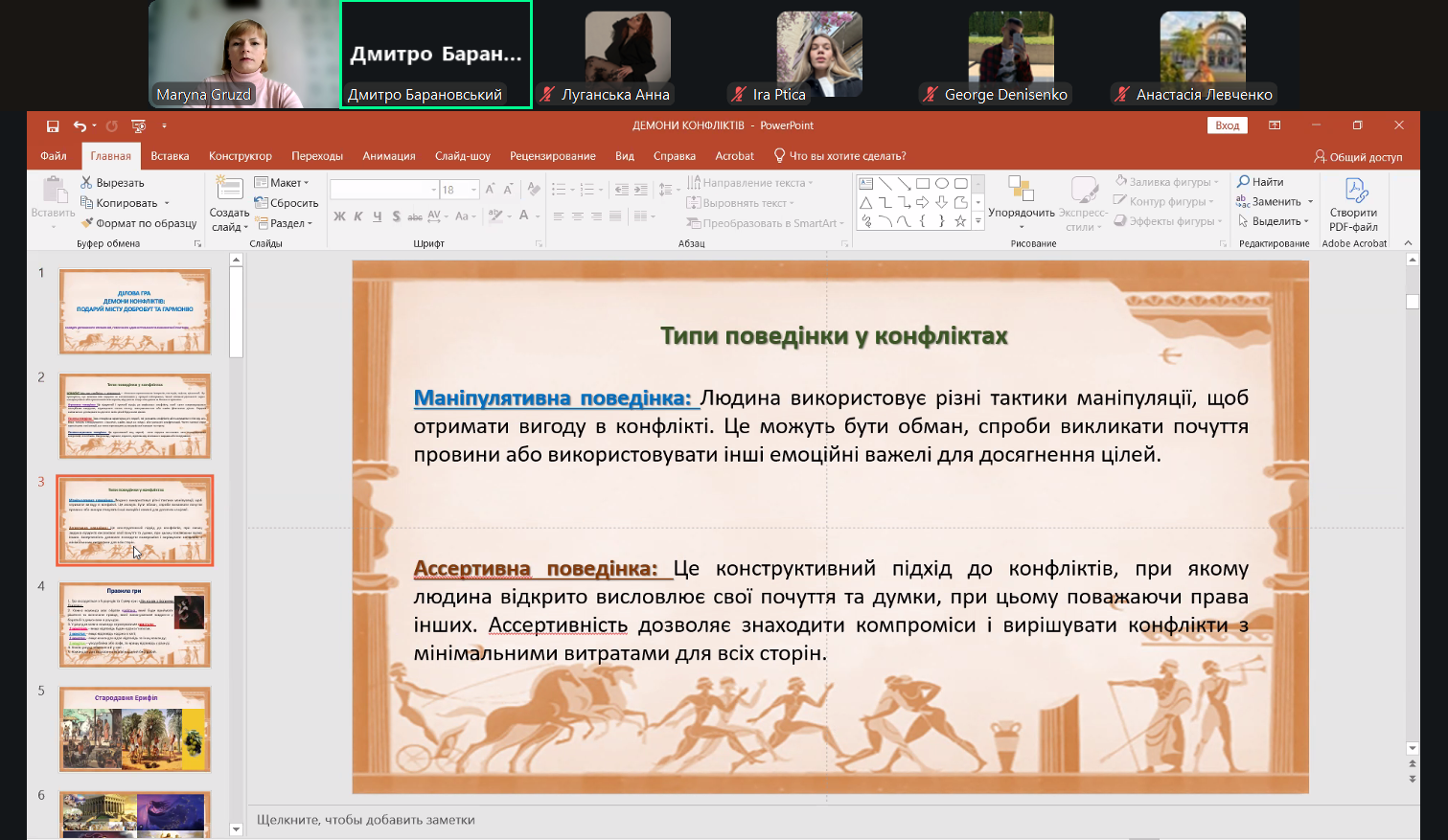This screenshot has width=1448, height=840.
Task: Collapse the ribbon with the chevron arrow
Action: tap(1408, 243)
